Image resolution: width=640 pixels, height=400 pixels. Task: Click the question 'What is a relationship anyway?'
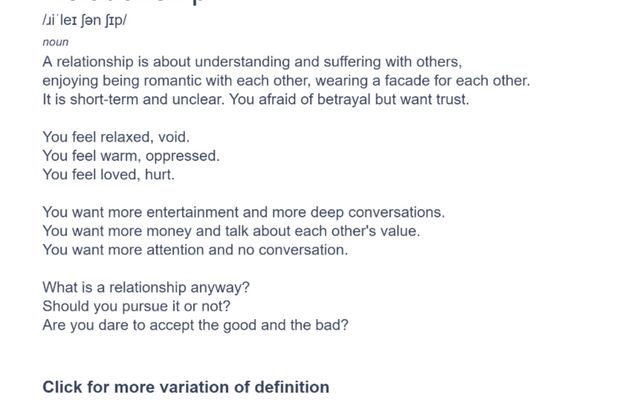146,287
